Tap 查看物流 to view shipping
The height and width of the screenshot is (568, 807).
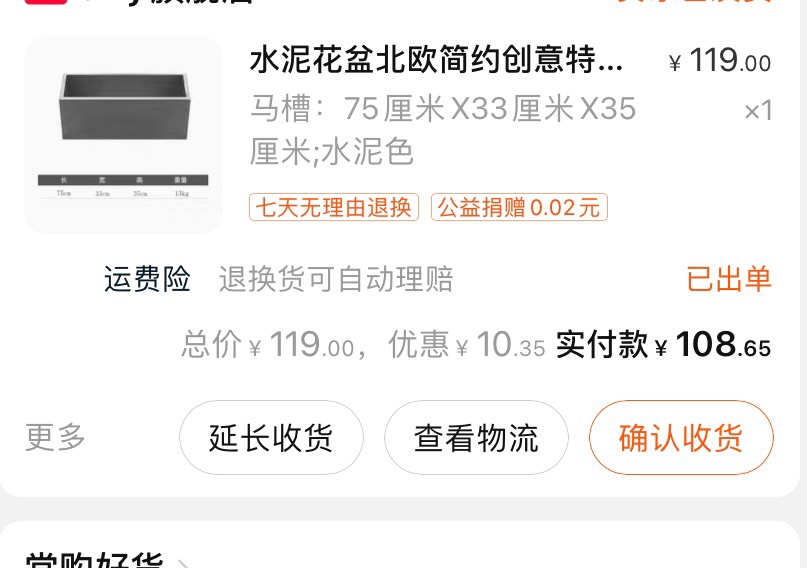476,437
